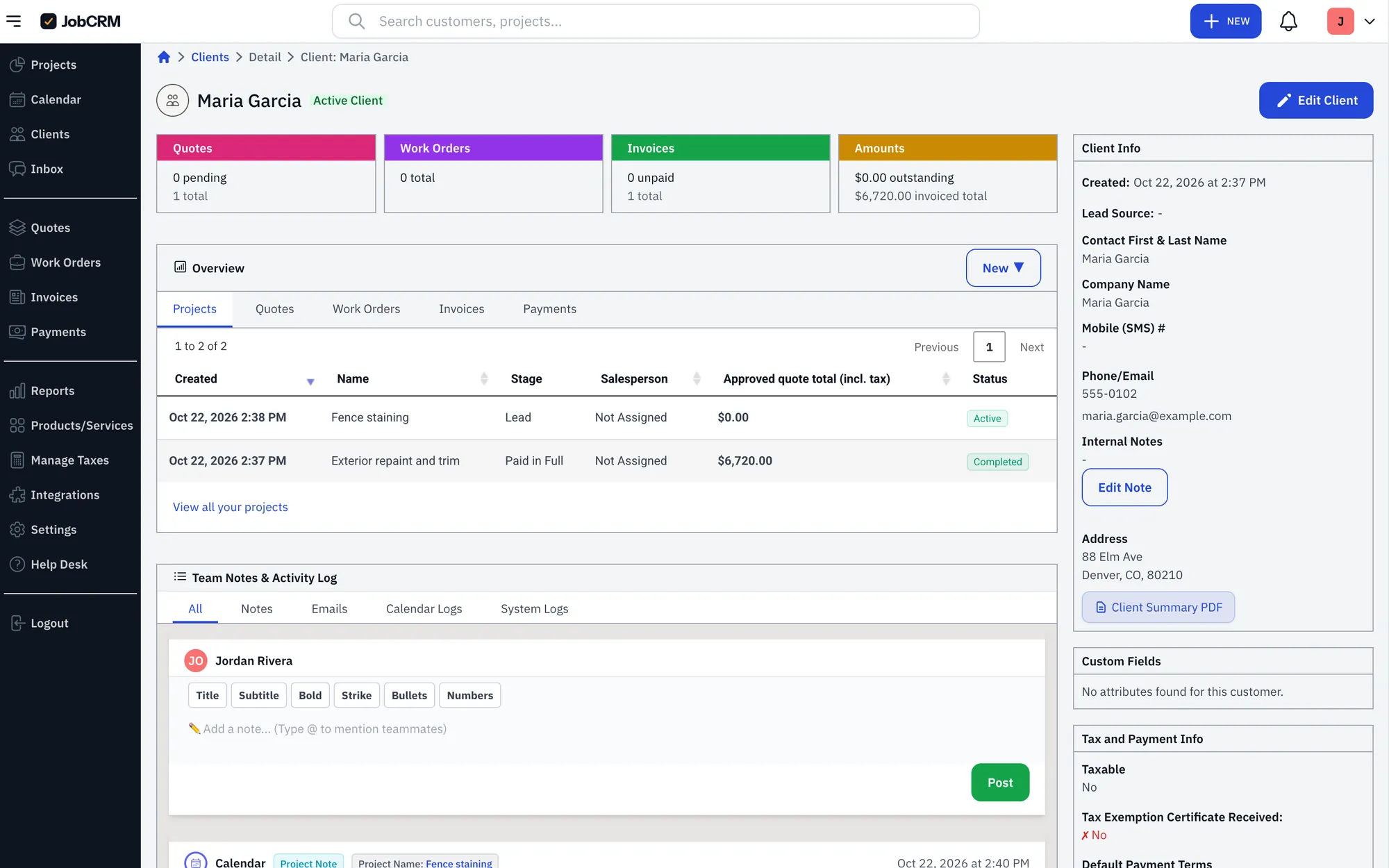Post the team note
The width and height of the screenshot is (1389, 868).
1000,783
